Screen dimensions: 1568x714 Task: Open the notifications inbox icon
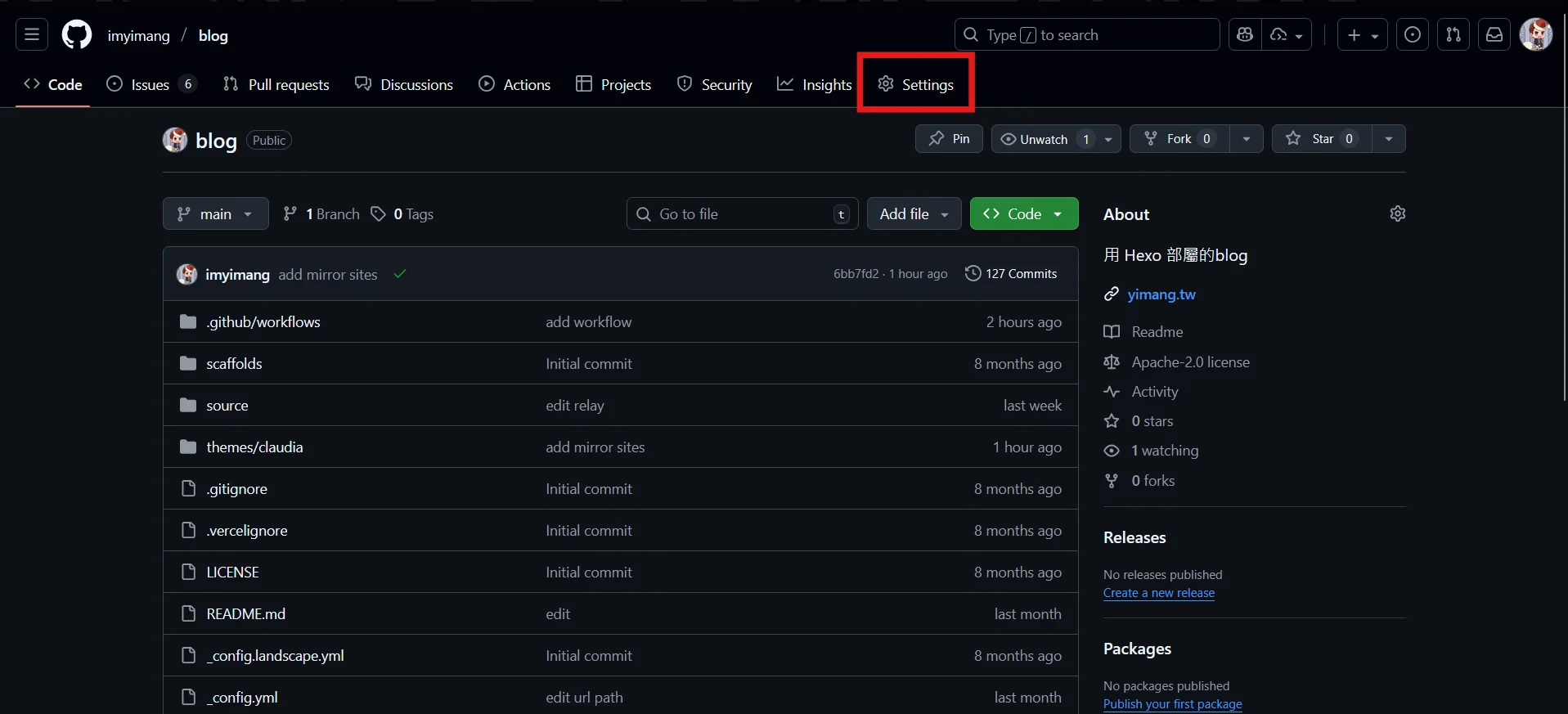click(x=1494, y=35)
